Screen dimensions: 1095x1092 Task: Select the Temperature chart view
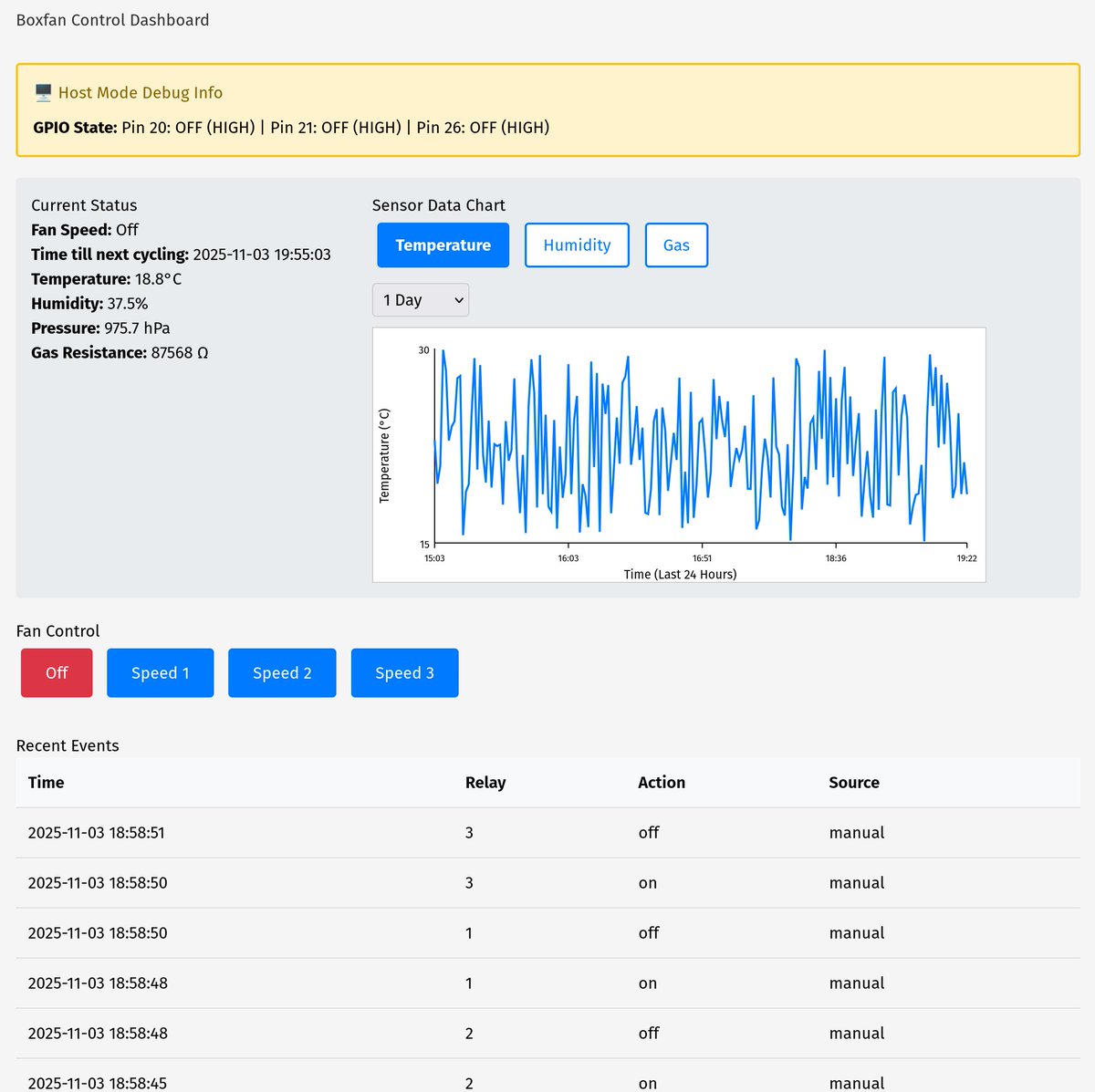point(443,244)
